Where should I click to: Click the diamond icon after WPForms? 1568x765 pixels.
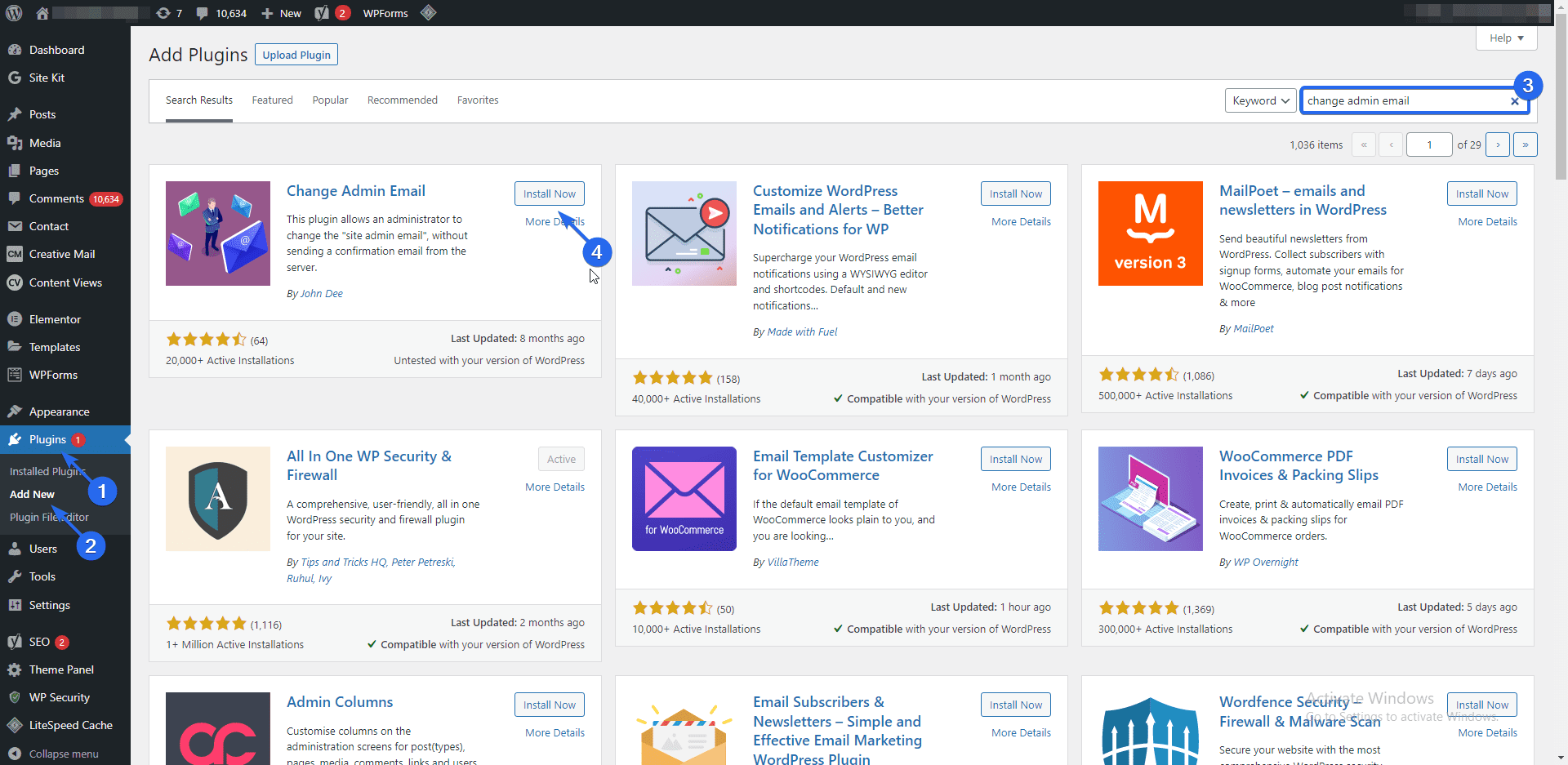[429, 13]
